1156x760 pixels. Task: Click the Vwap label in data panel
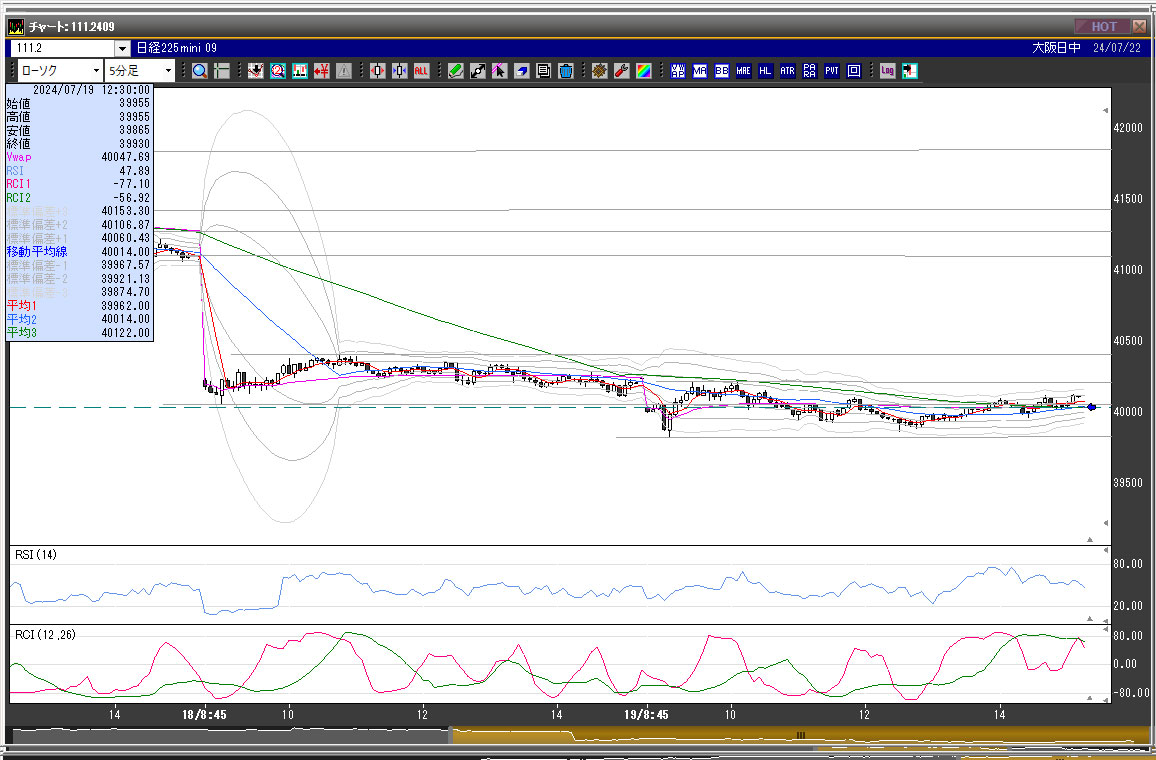(19, 157)
